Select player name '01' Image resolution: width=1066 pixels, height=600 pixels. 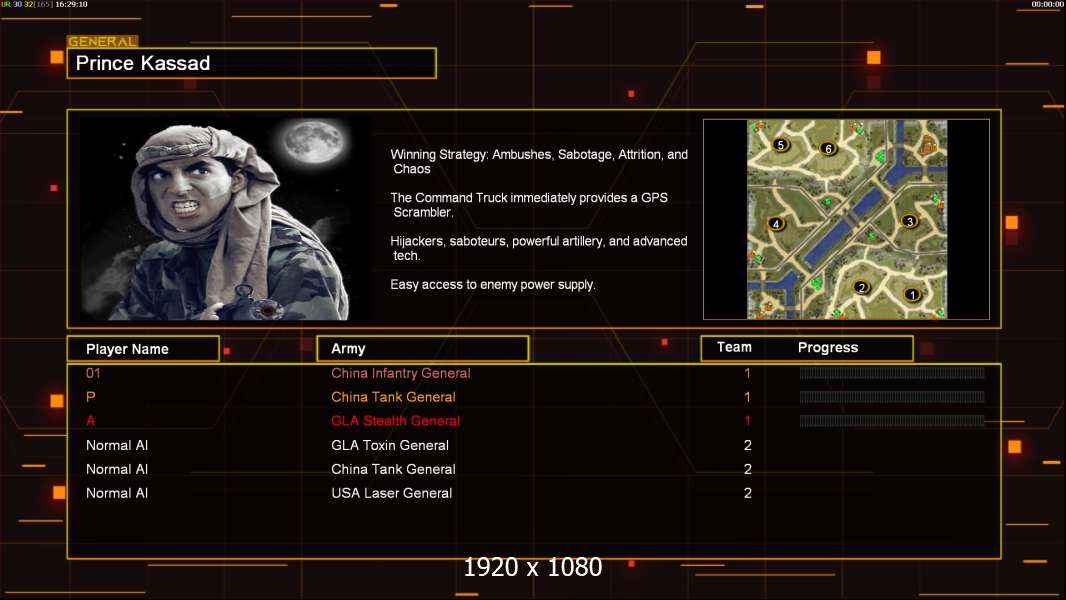93,373
